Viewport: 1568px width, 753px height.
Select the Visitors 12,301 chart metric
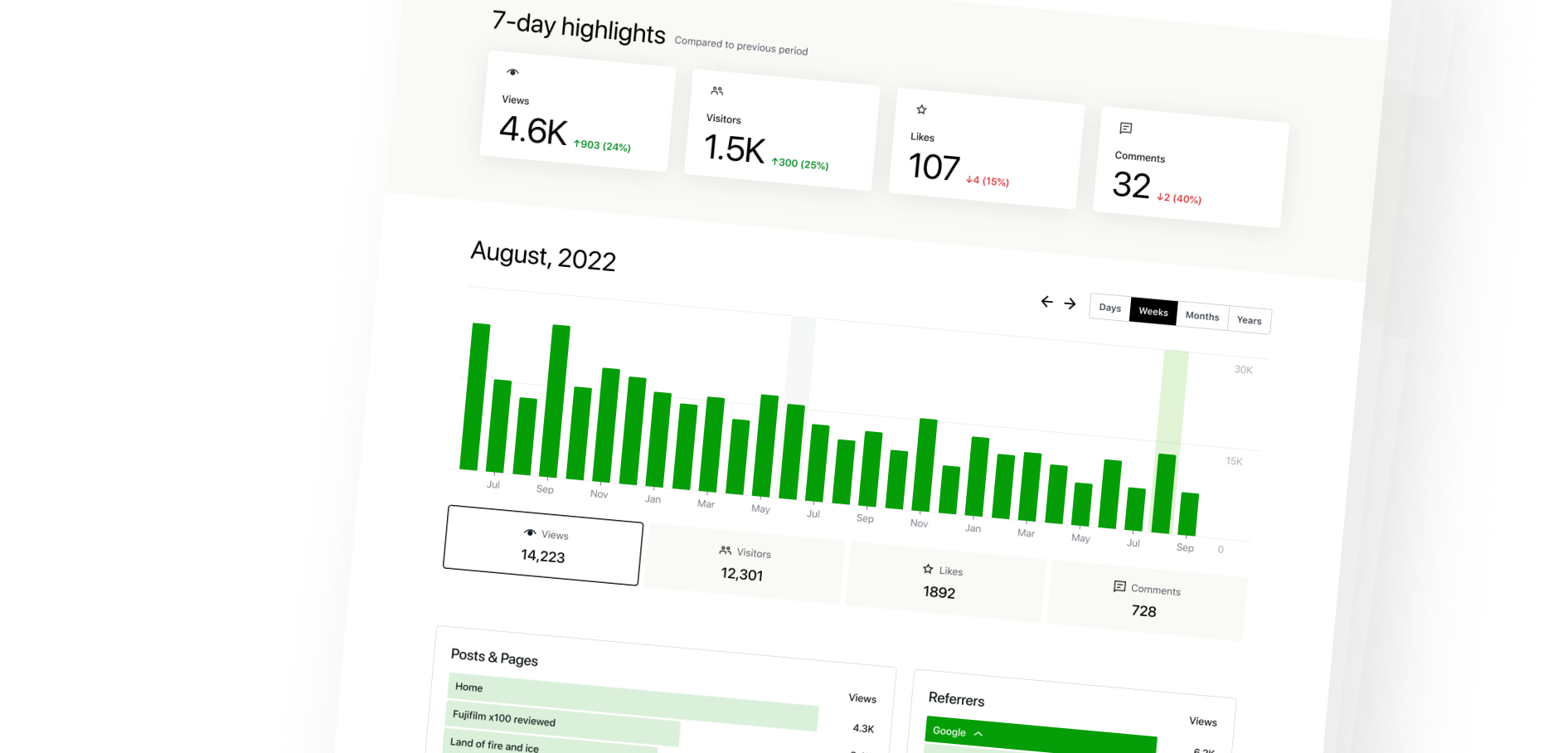tap(743, 564)
